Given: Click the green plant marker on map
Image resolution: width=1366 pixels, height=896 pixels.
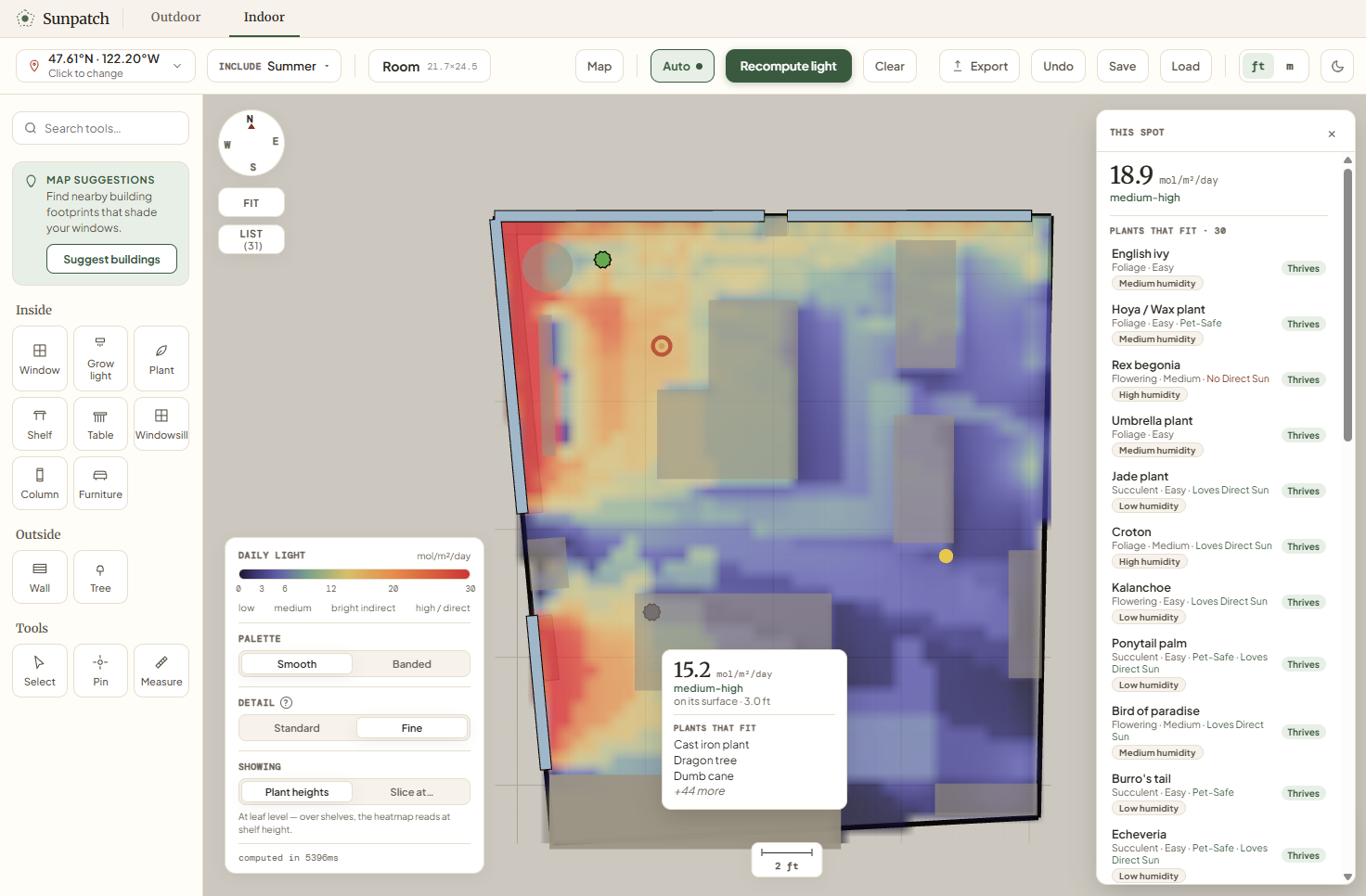Looking at the screenshot, I should pyautogui.click(x=602, y=260).
